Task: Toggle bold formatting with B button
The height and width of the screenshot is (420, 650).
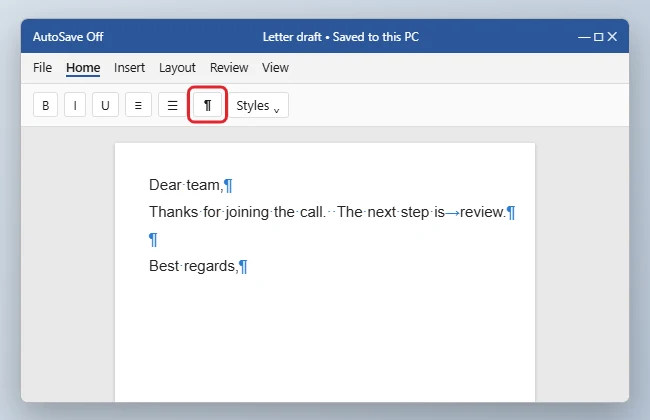Action: pos(46,105)
